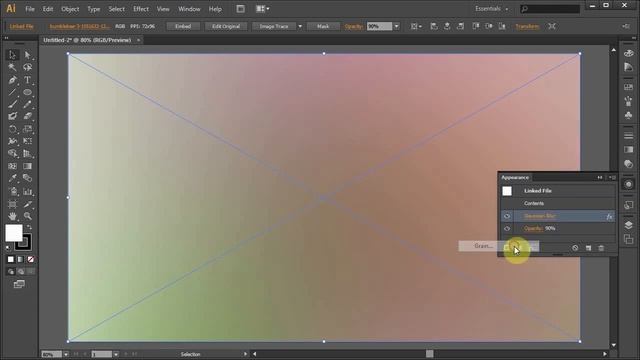Swap fill and stroke arrows
This screenshot has height=360, width=640.
[29, 227]
